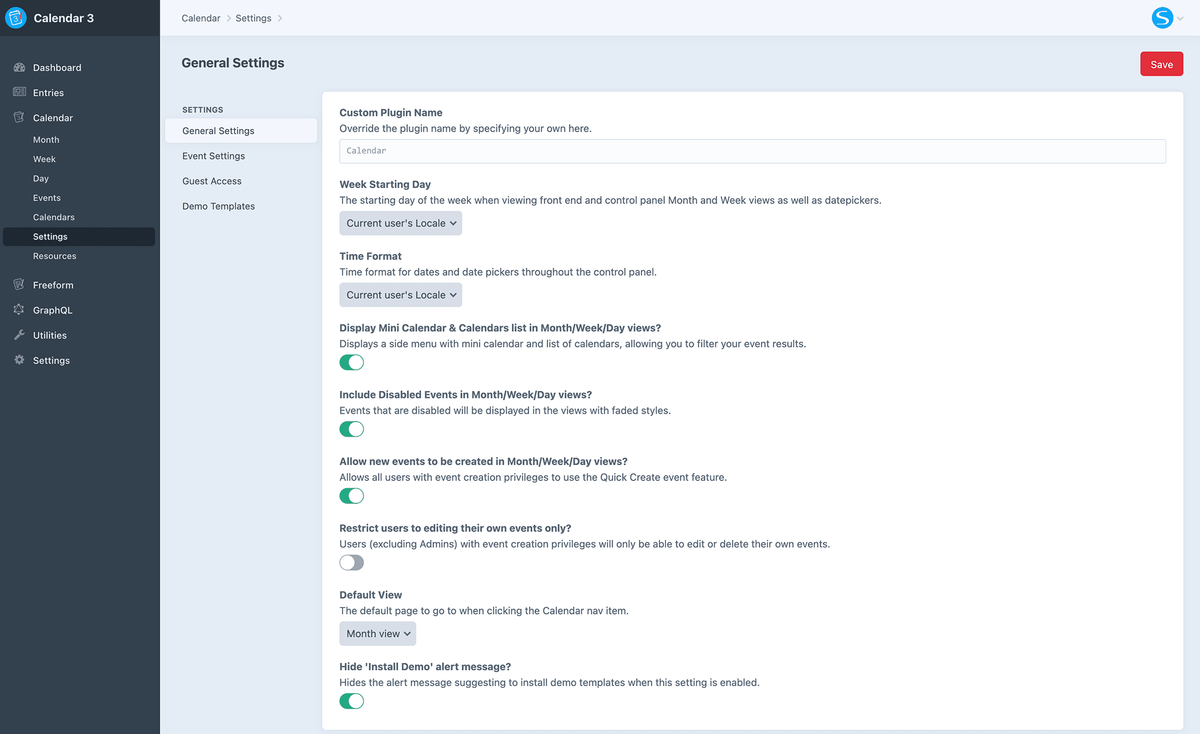This screenshot has width=1200, height=734.
Task: Click the Utilities wrench icon
Action: pyautogui.click(x=19, y=335)
